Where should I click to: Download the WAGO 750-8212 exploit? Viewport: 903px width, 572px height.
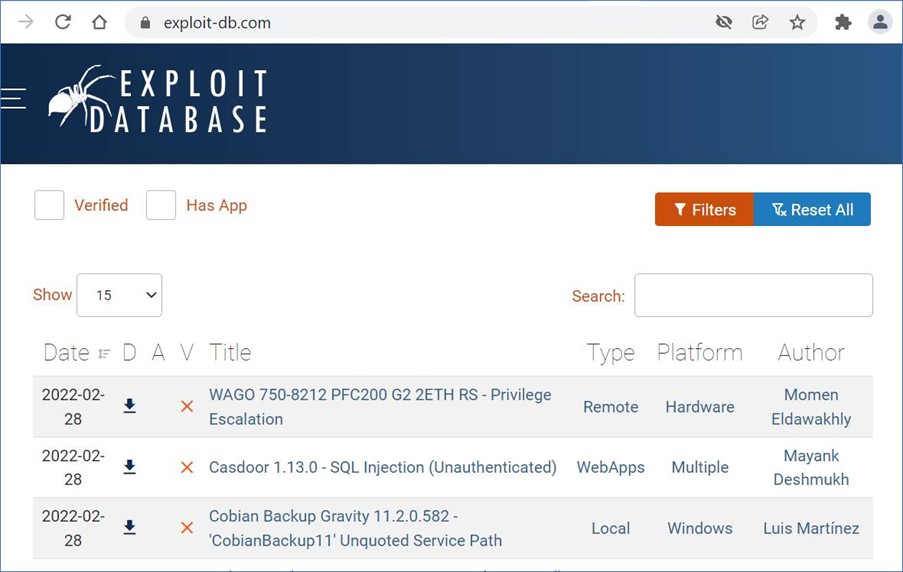click(x=129, y=406)
